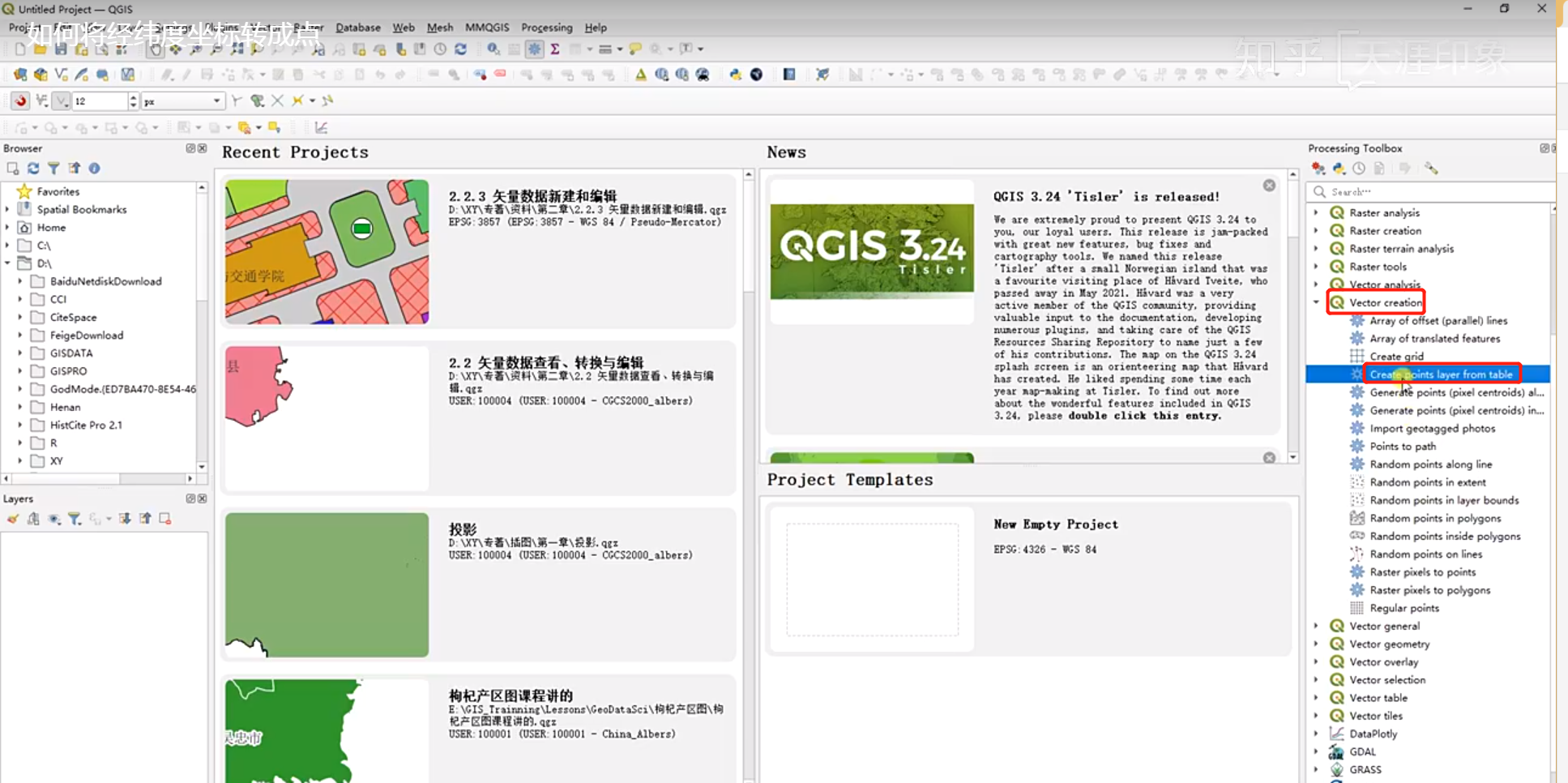The height and width of the screenshot is (783, 1568).
Task: Click the Statistical Summary sigma icon
Action: (555, 49)
